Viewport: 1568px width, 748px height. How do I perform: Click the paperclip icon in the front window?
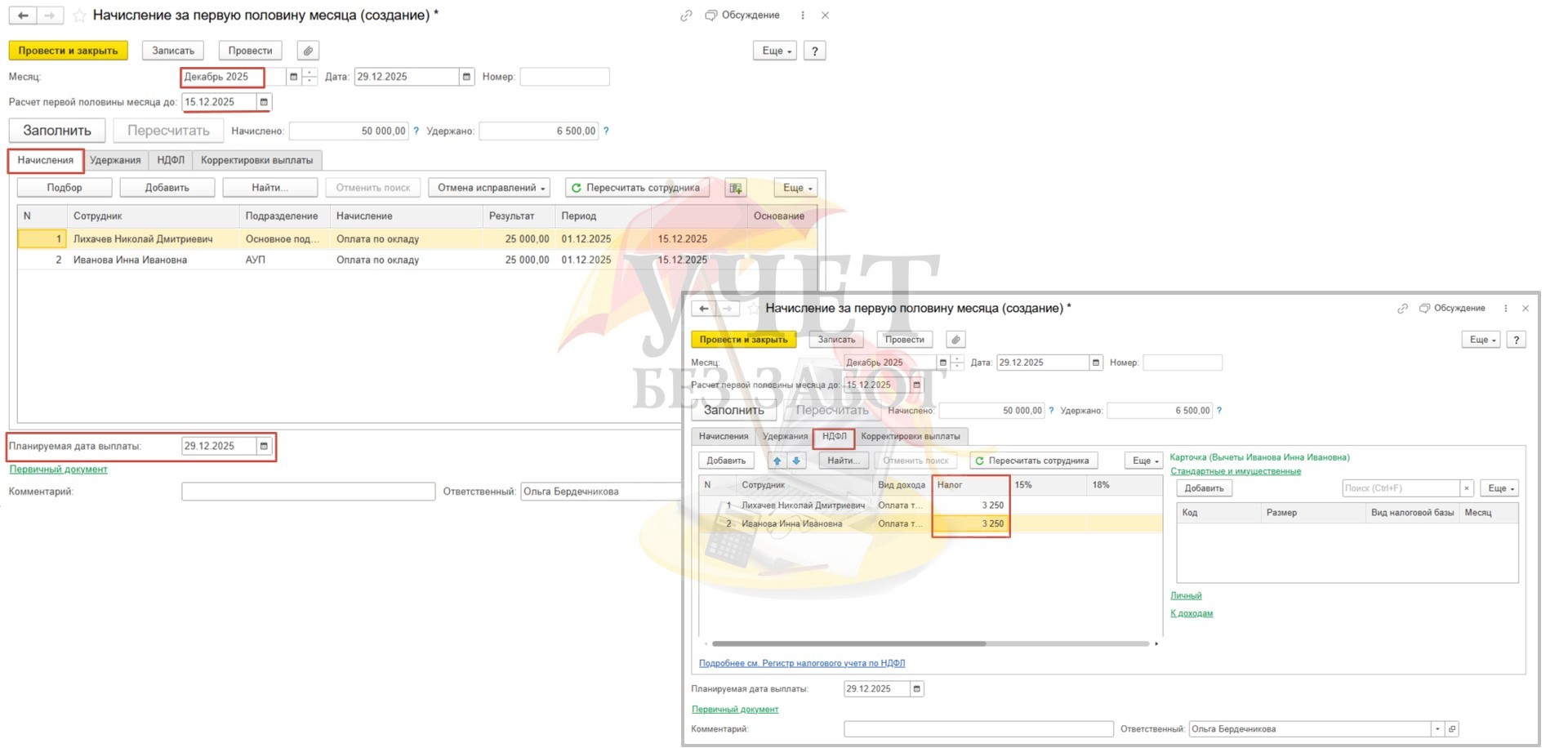coord(955,340)
